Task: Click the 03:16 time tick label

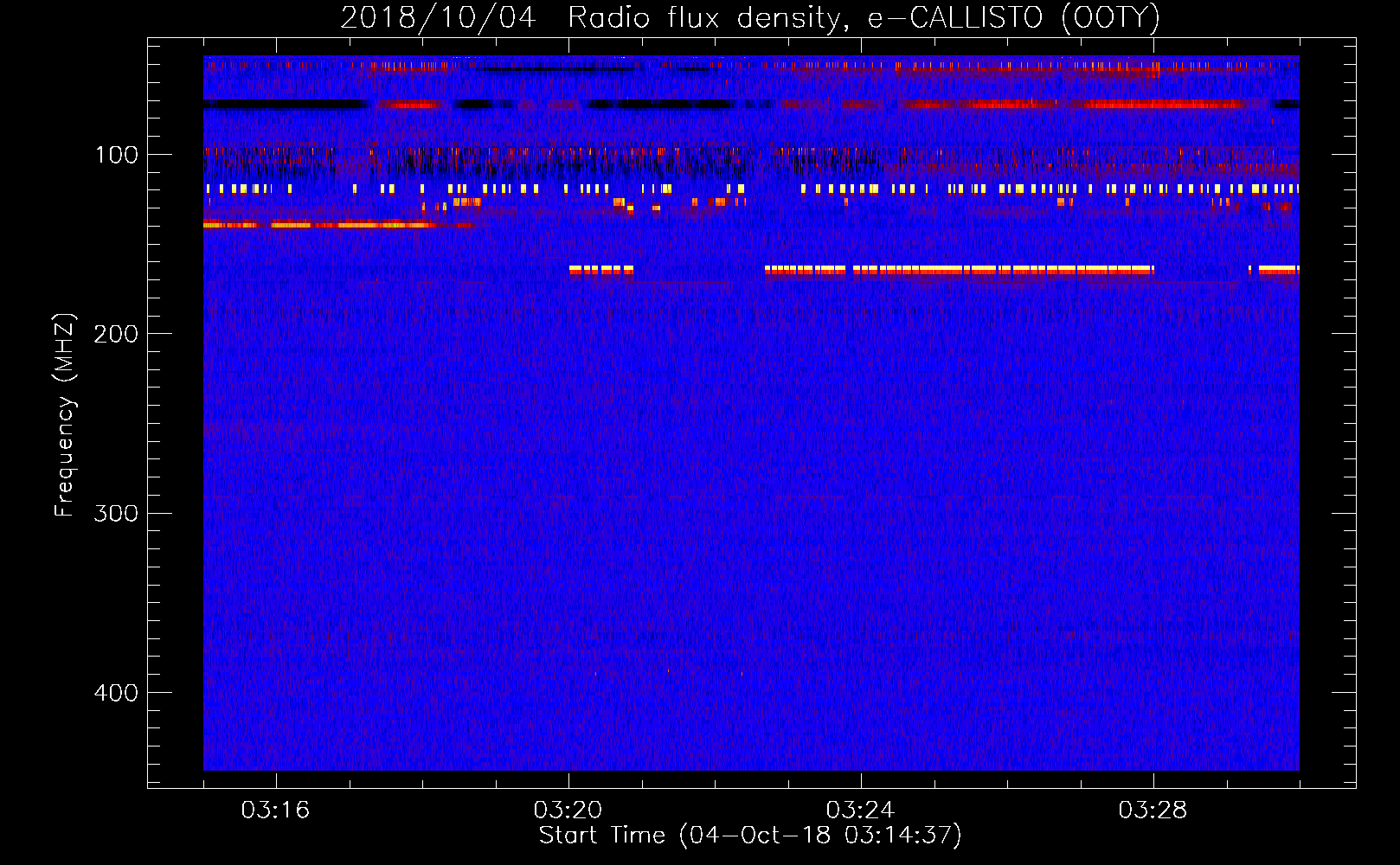Action: tap(275, 810)
